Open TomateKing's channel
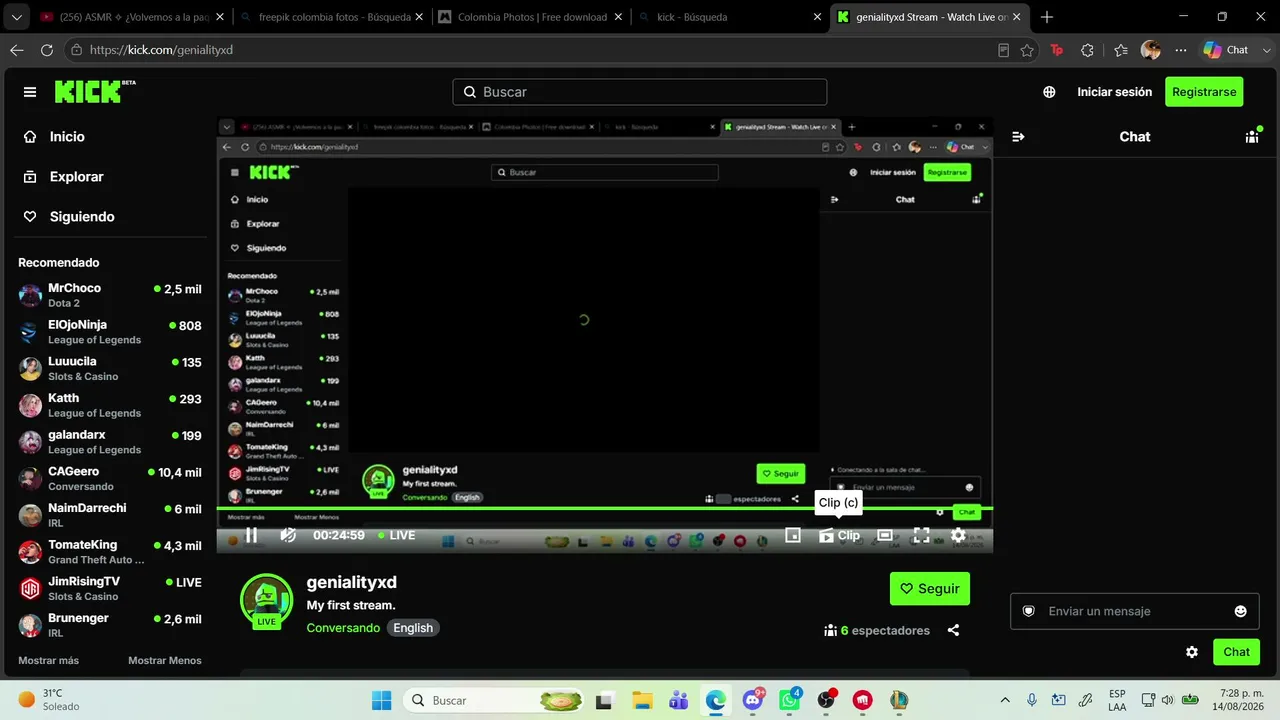 [x=110, y=552]
